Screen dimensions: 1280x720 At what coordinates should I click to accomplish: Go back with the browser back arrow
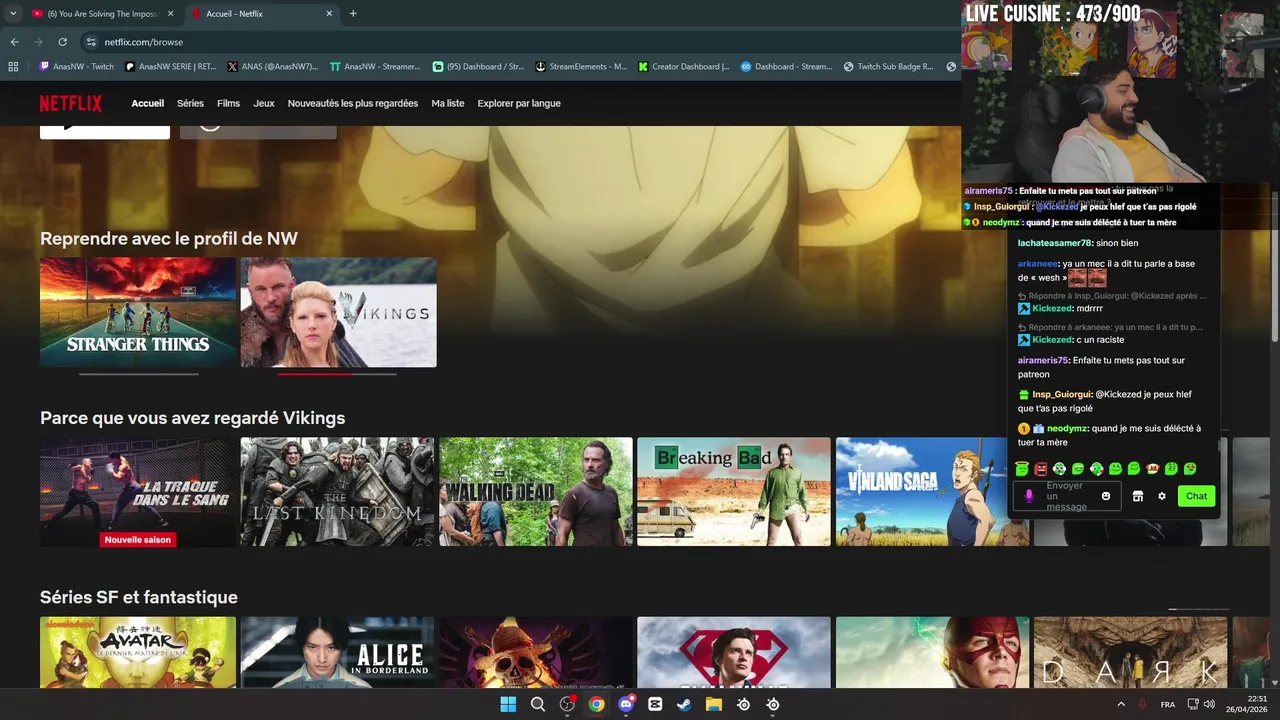[x=14, y=42]
